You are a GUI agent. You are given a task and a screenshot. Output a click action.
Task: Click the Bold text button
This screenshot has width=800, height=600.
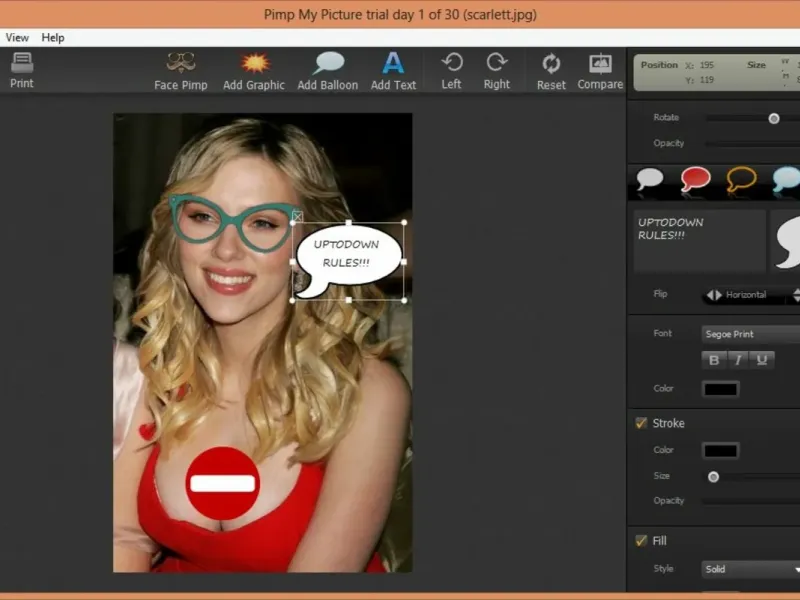[x=714, y=360]
